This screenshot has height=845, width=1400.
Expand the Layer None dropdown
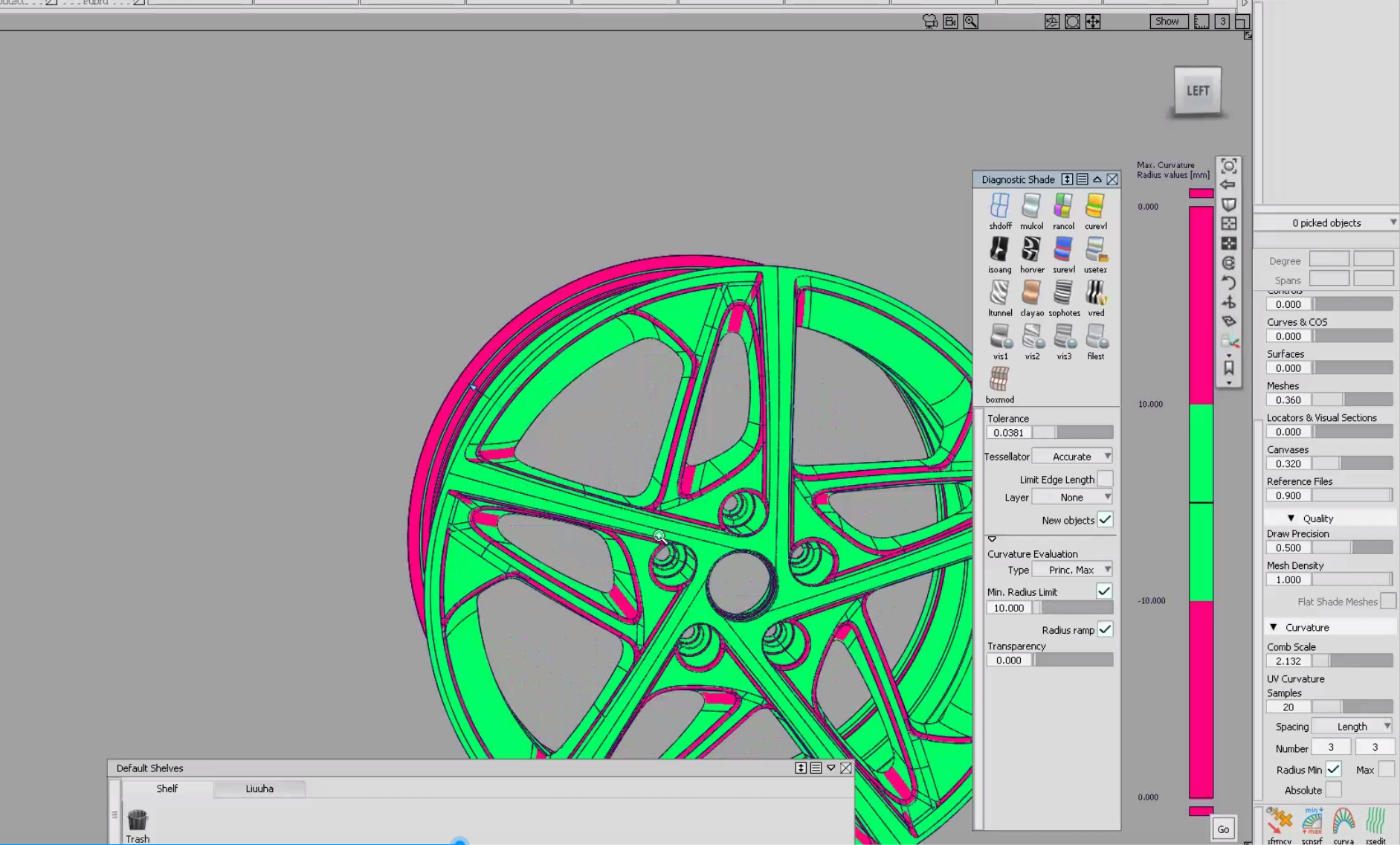click(1071, 497)
